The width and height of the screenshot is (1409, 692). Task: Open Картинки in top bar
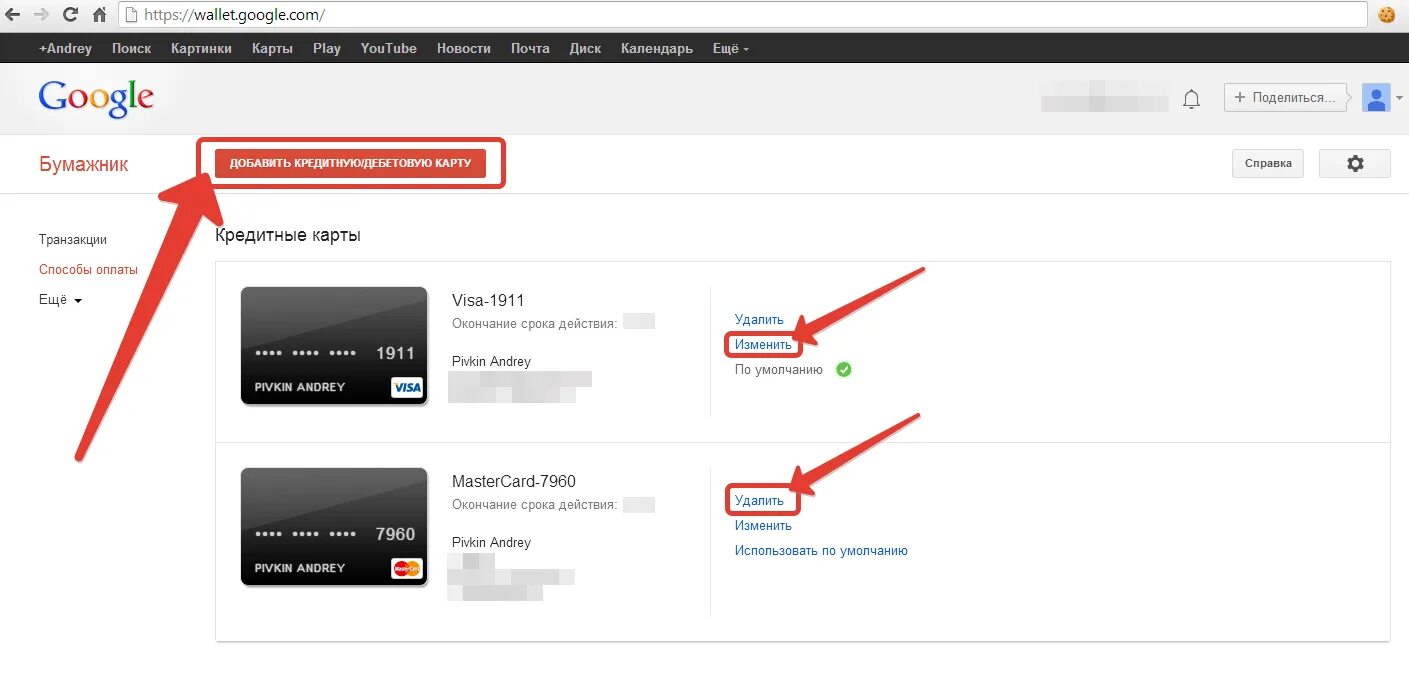201,48
